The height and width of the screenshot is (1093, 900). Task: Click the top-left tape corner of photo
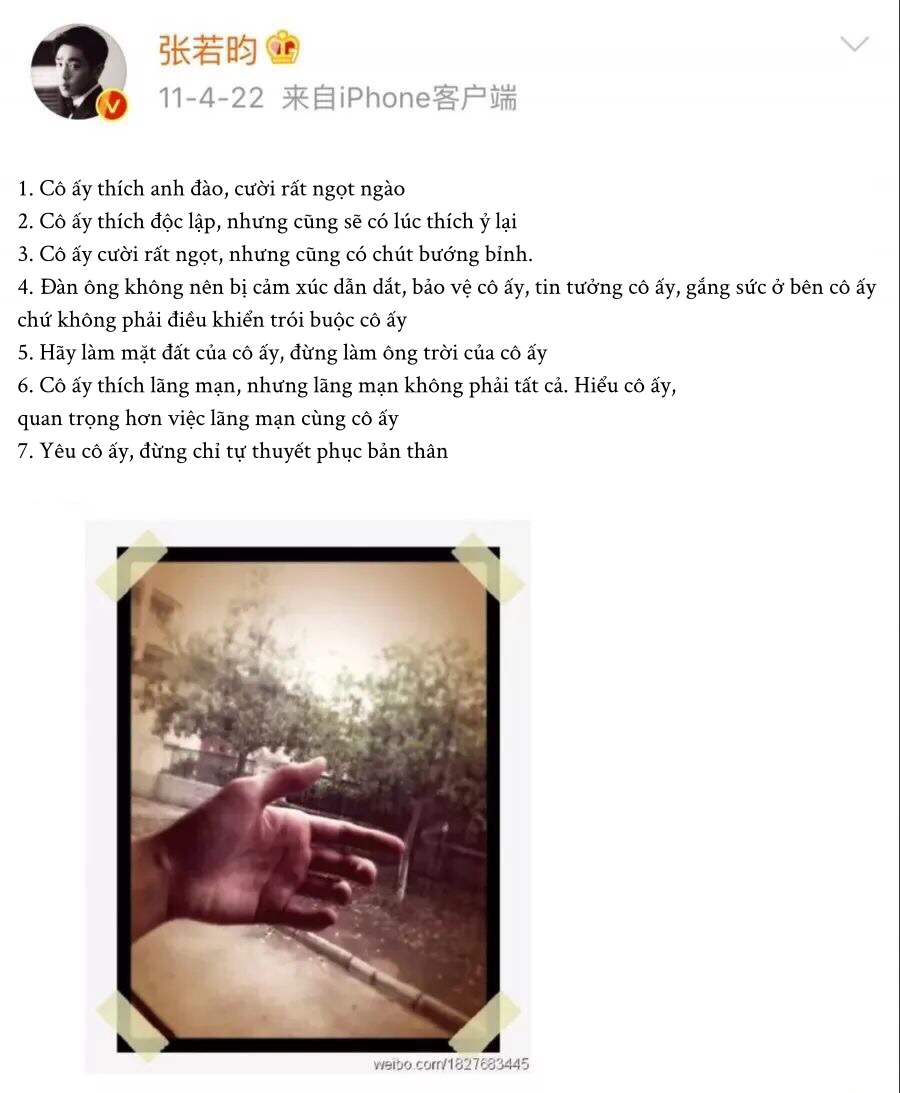coord(131,565)
